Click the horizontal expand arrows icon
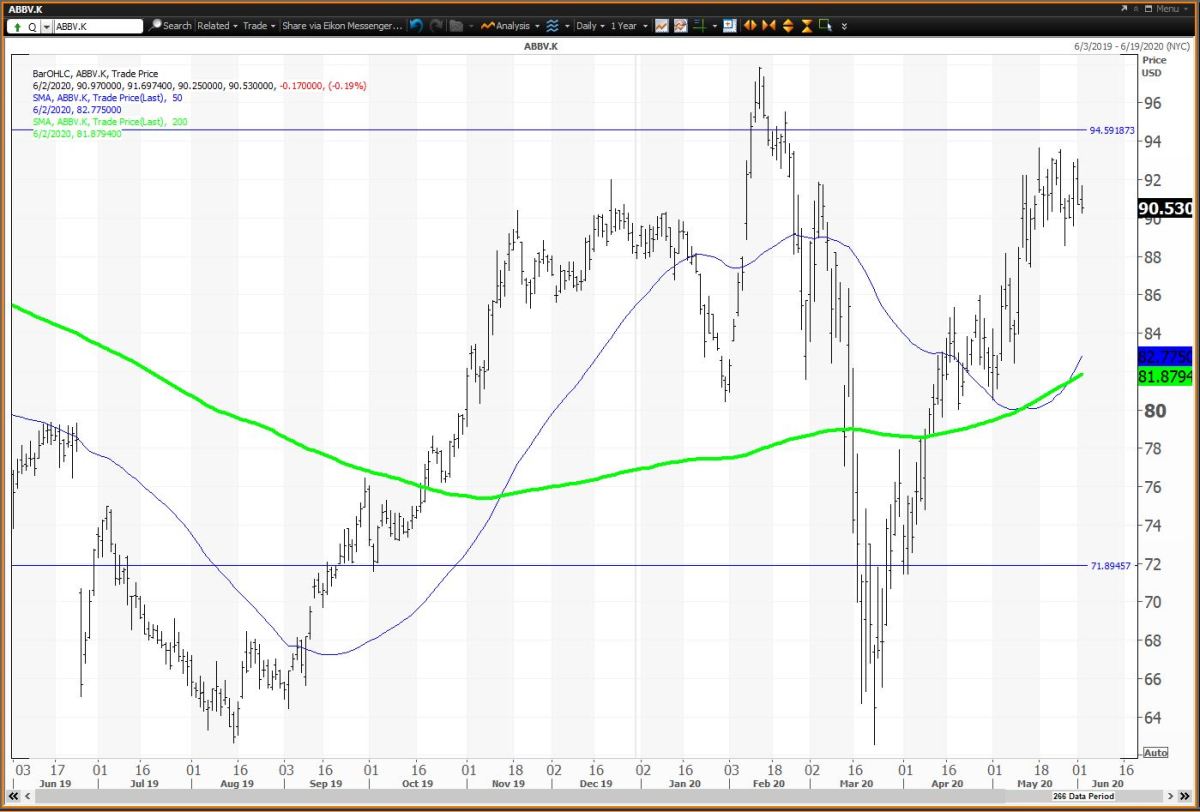This screenshot has width=1200, height=812. [x=750, y=25]
